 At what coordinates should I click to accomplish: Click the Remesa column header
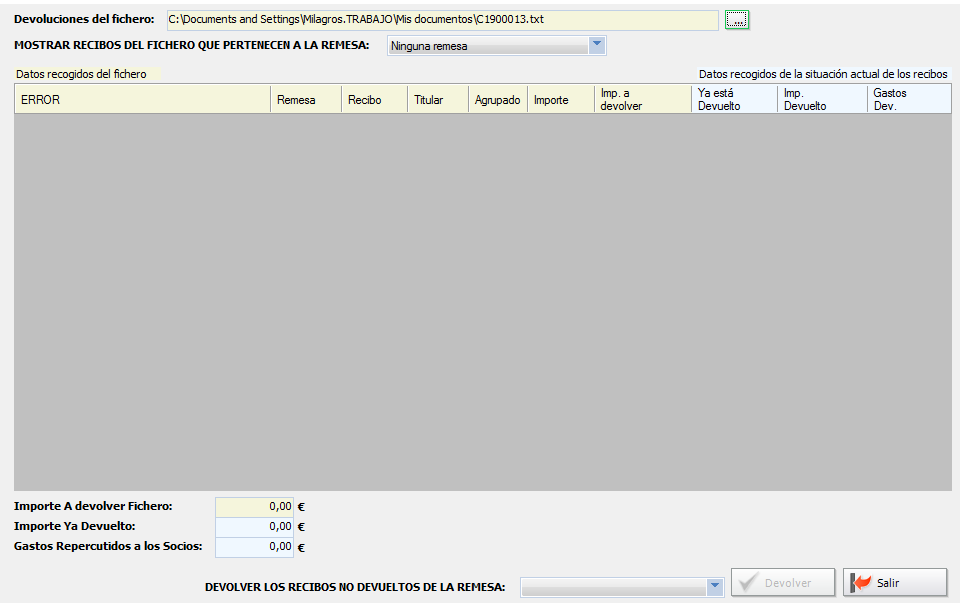coord(306,99)
